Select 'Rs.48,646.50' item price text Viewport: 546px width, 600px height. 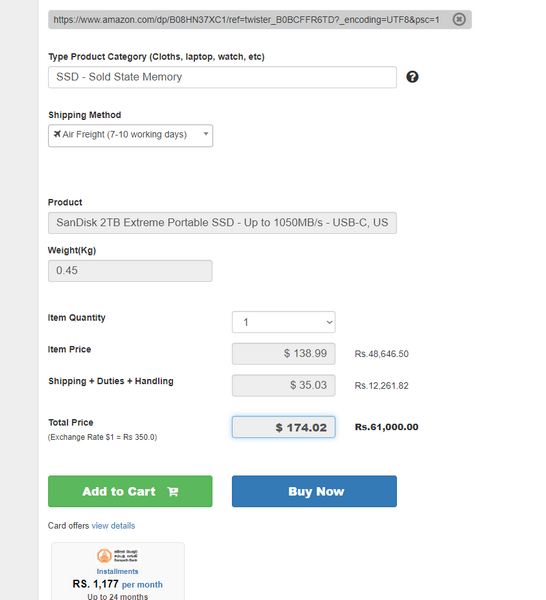[381, 354]
